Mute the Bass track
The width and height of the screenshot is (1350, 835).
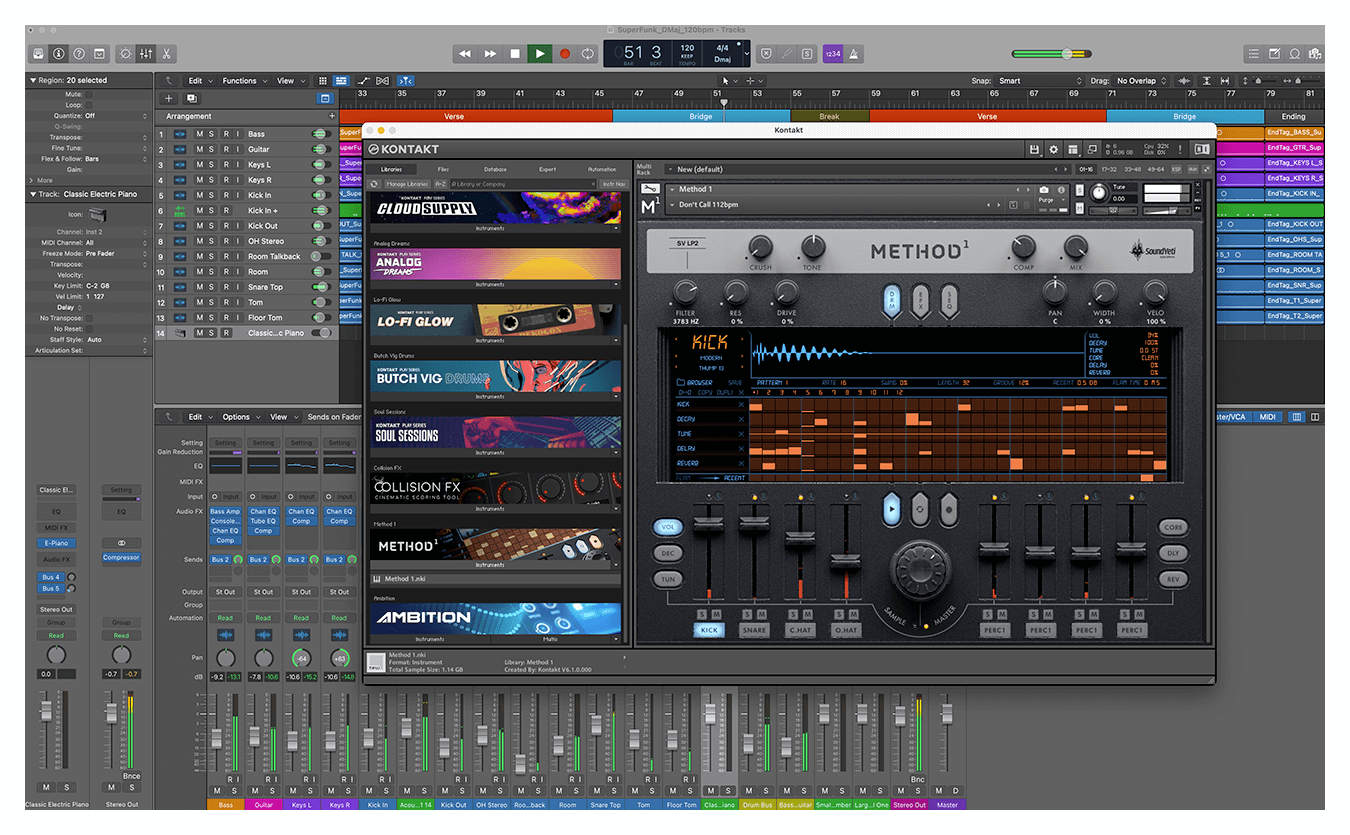click(x=200, y=134)
